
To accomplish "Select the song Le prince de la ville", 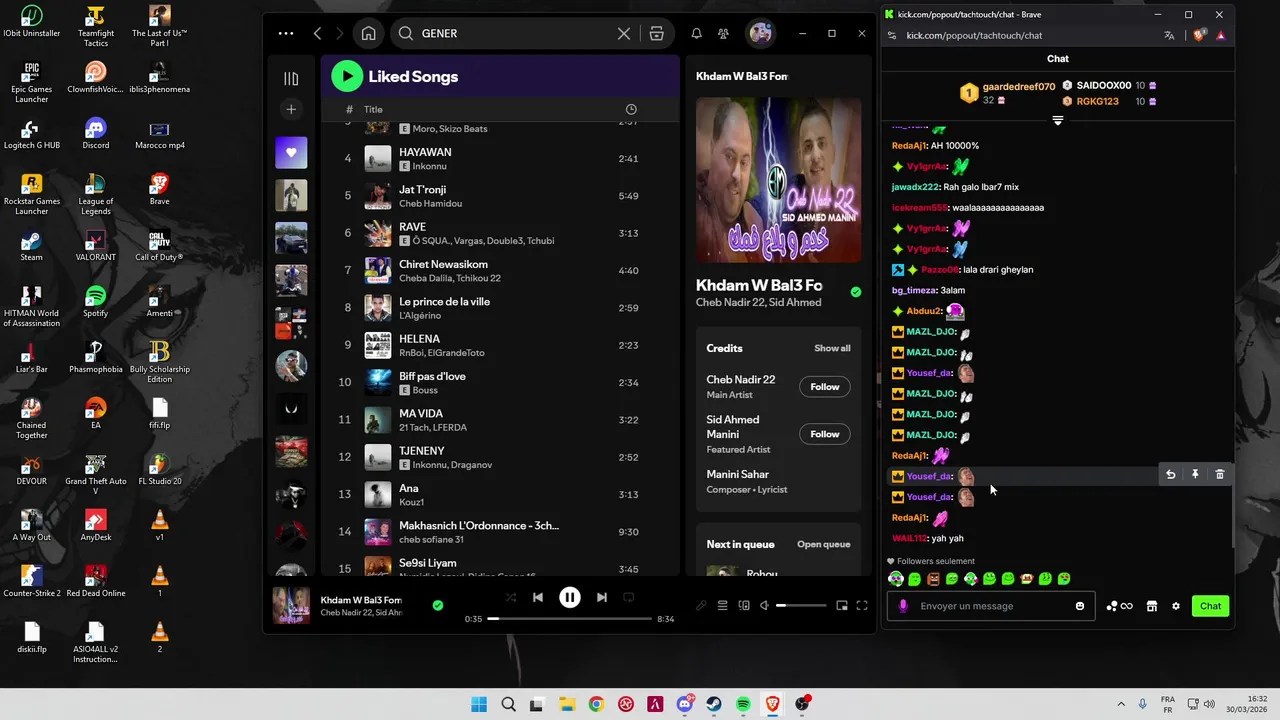I will (500, 308).
